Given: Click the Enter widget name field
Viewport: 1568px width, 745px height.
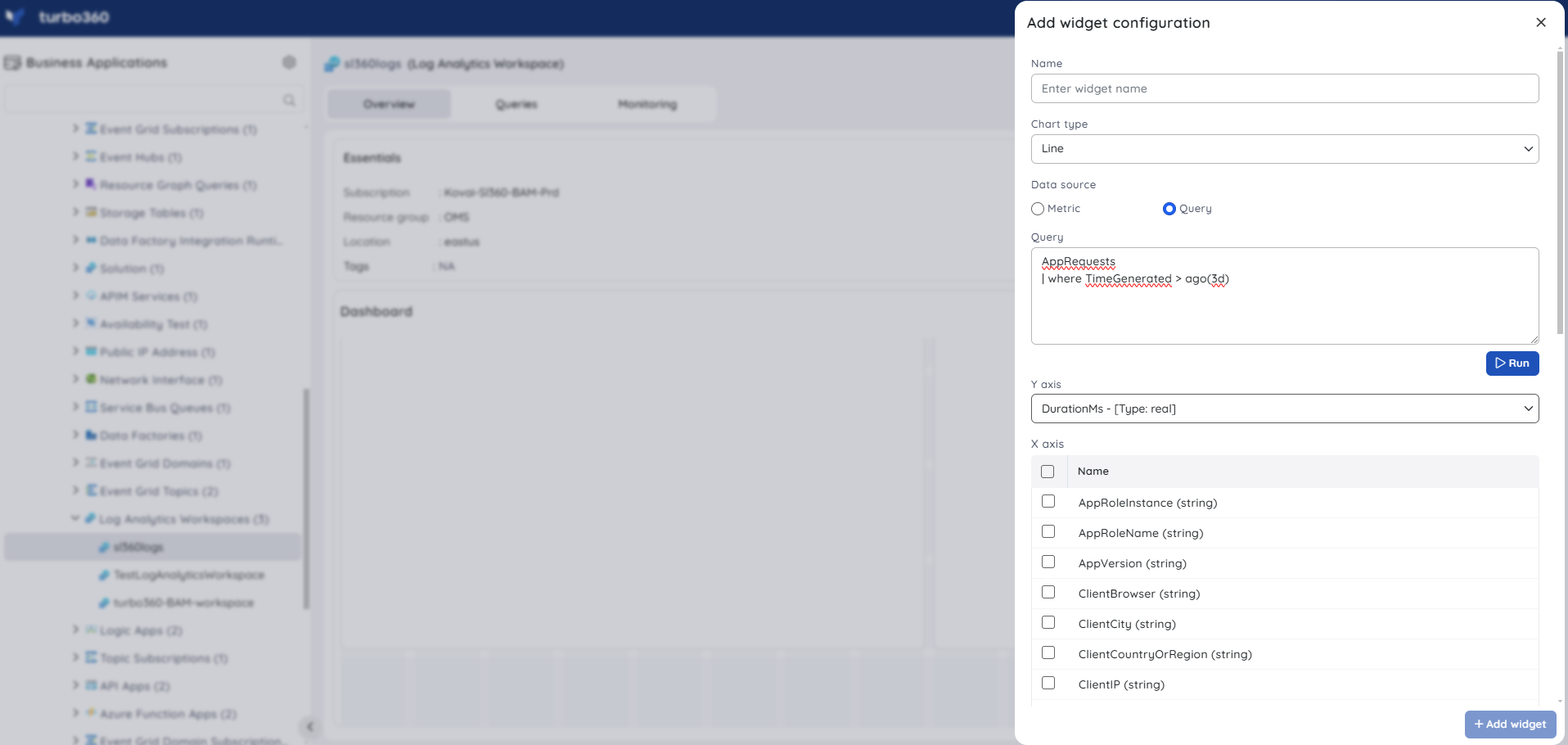Looking at the screenshot, I should click(1285, 88).
